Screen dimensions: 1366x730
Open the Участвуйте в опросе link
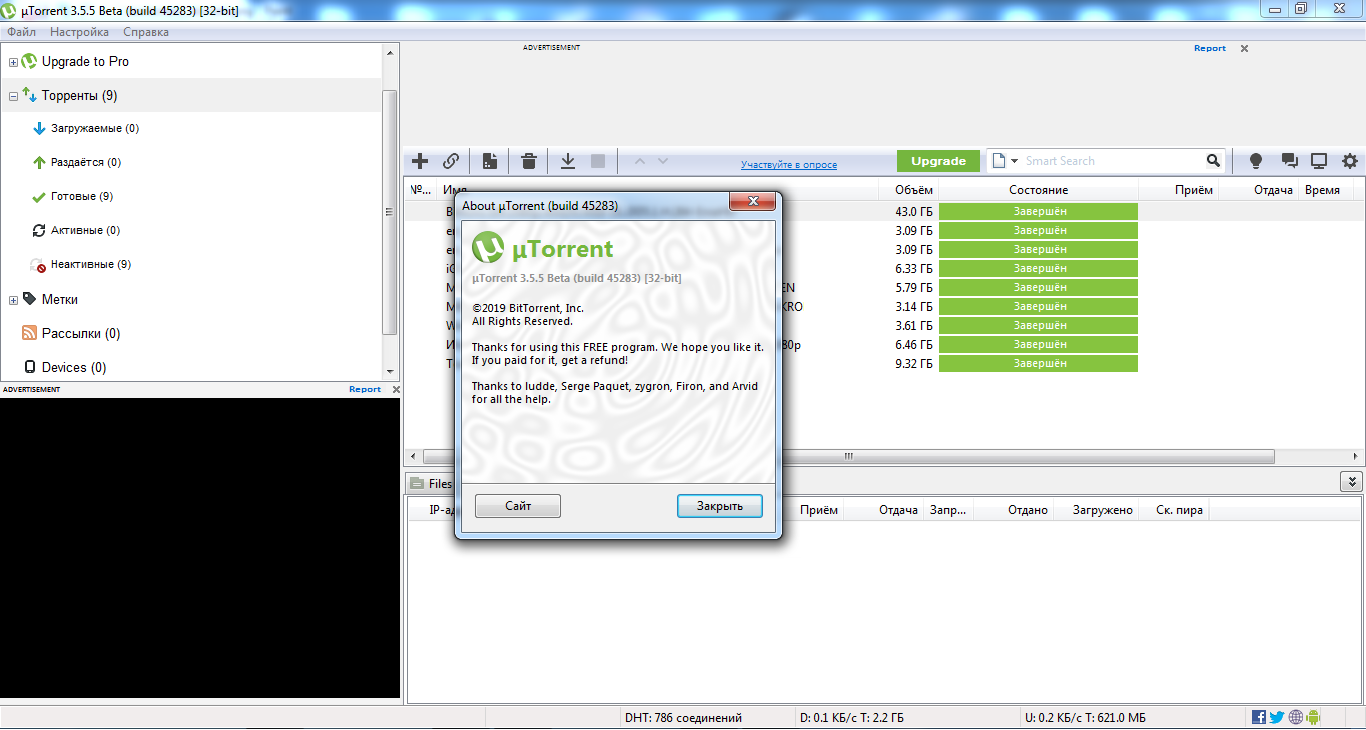coord(789,165)
